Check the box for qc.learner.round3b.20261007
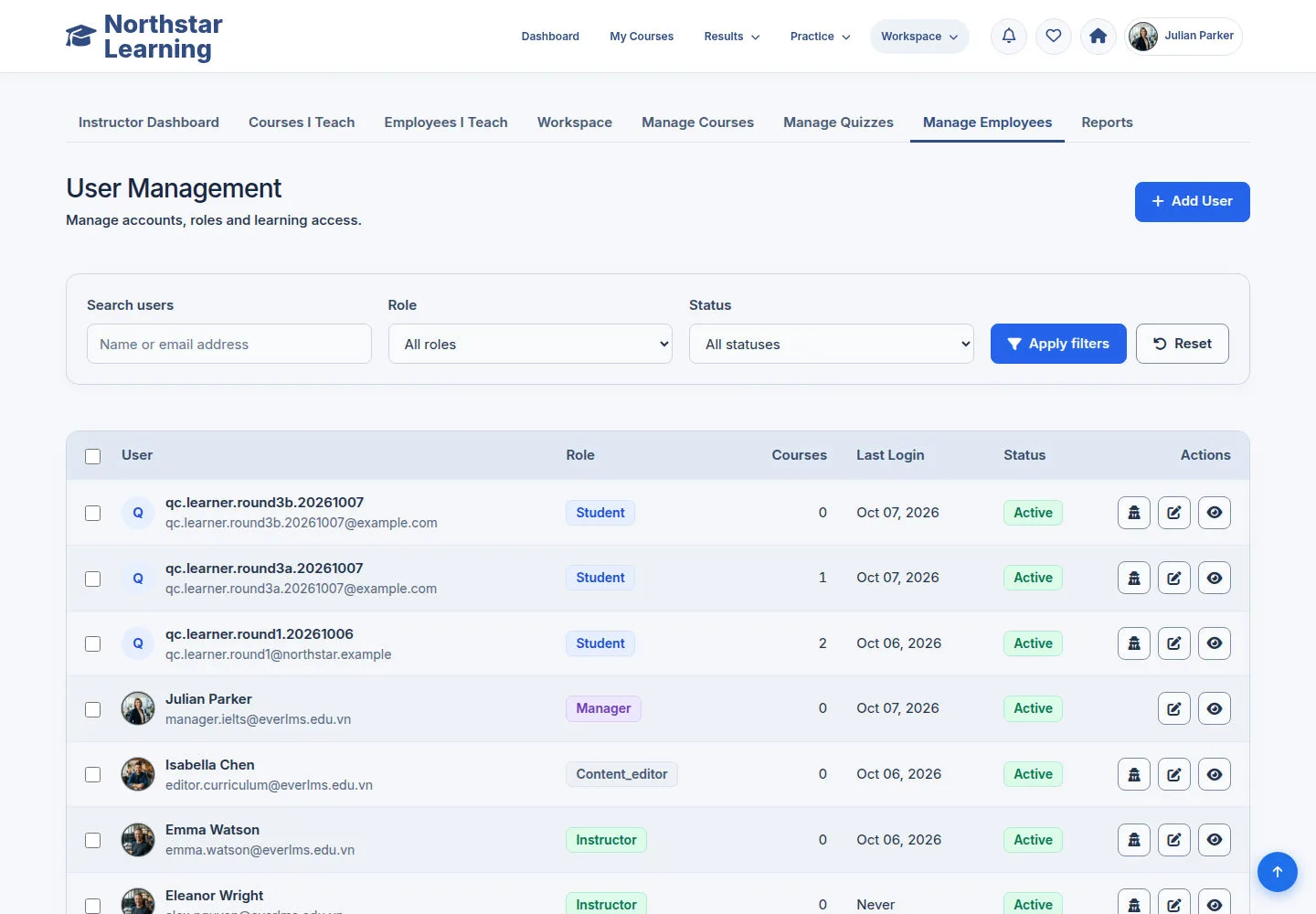Viewport: 1316px width, 914px height. click(x=93, y=513)
